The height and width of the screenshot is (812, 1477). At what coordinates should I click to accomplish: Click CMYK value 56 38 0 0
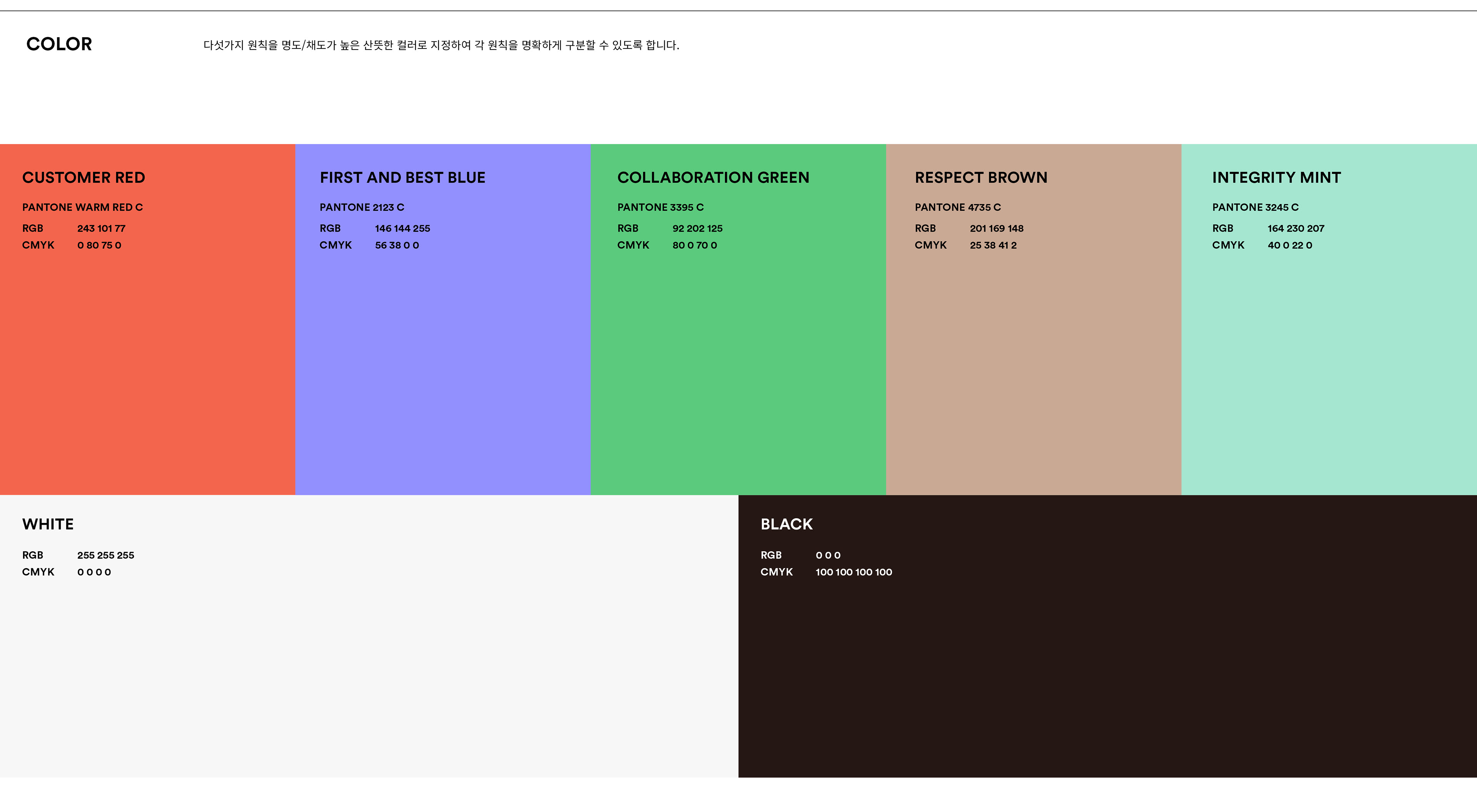pos(397,245)
